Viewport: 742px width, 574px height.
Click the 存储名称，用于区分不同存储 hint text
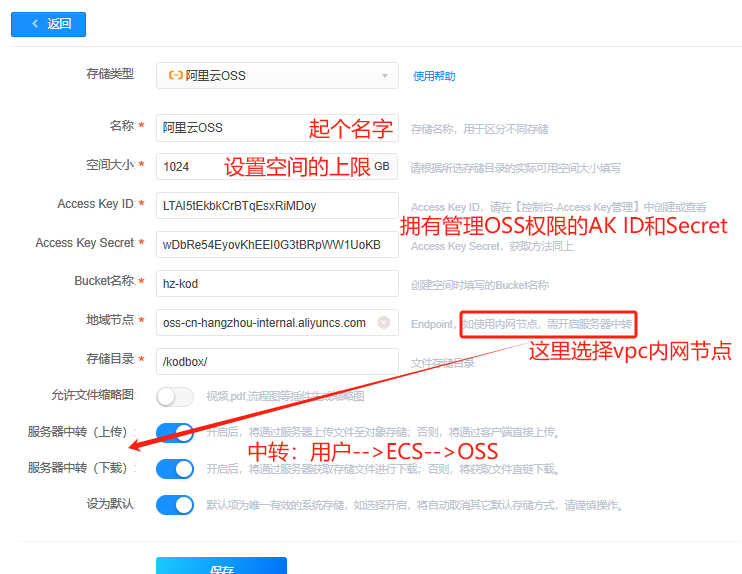479,129
